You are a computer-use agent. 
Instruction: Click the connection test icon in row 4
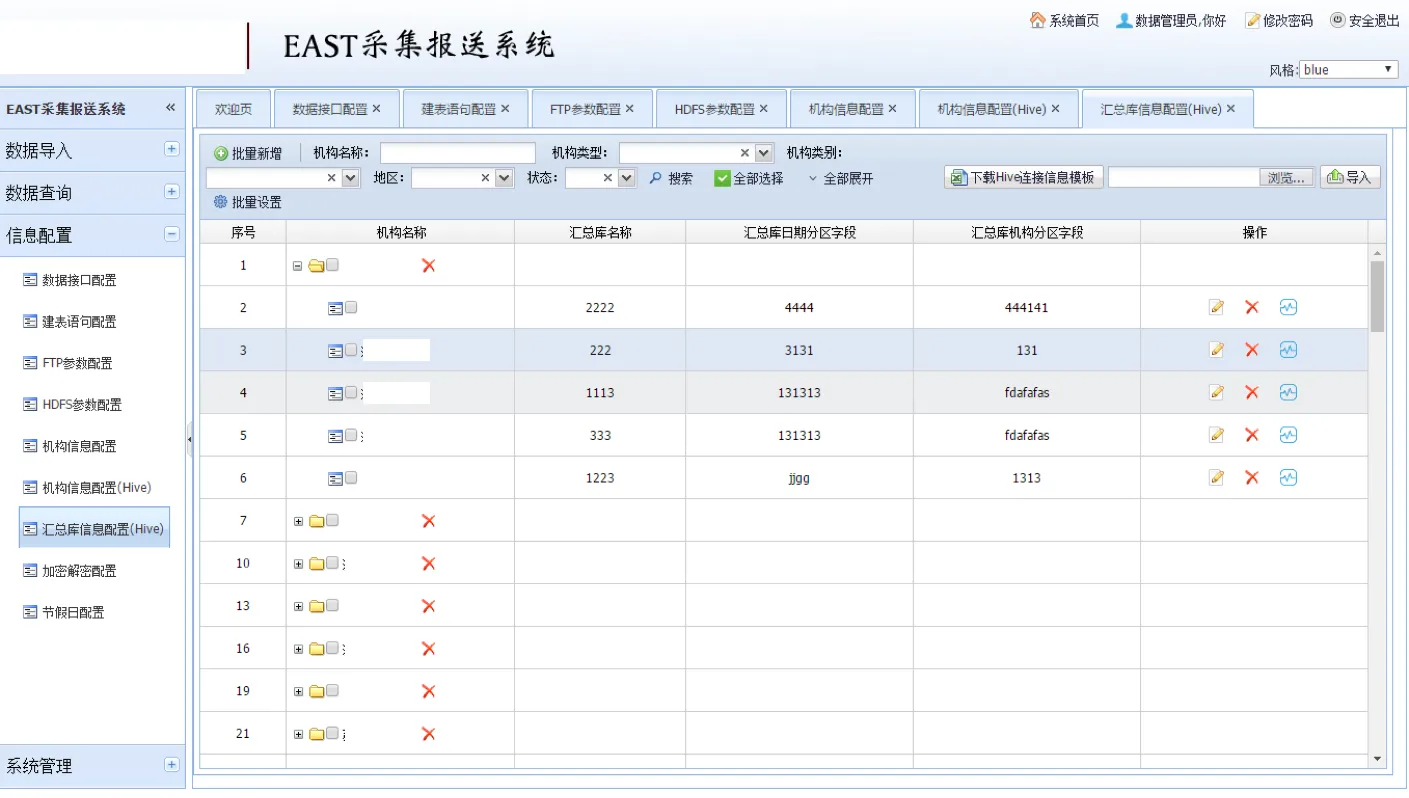pos(1288,392)
